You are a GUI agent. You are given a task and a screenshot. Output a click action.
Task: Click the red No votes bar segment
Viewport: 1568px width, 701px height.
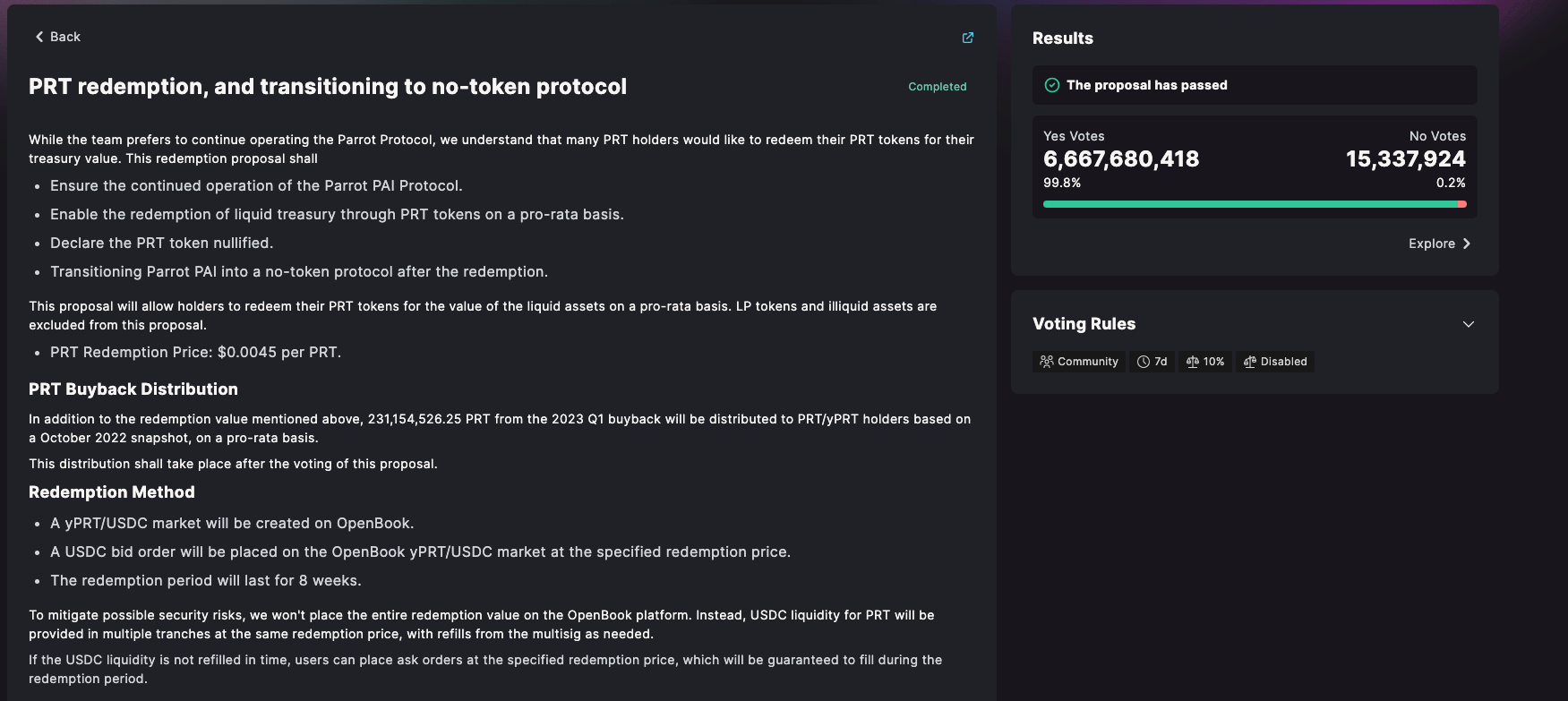[1462, 204]
